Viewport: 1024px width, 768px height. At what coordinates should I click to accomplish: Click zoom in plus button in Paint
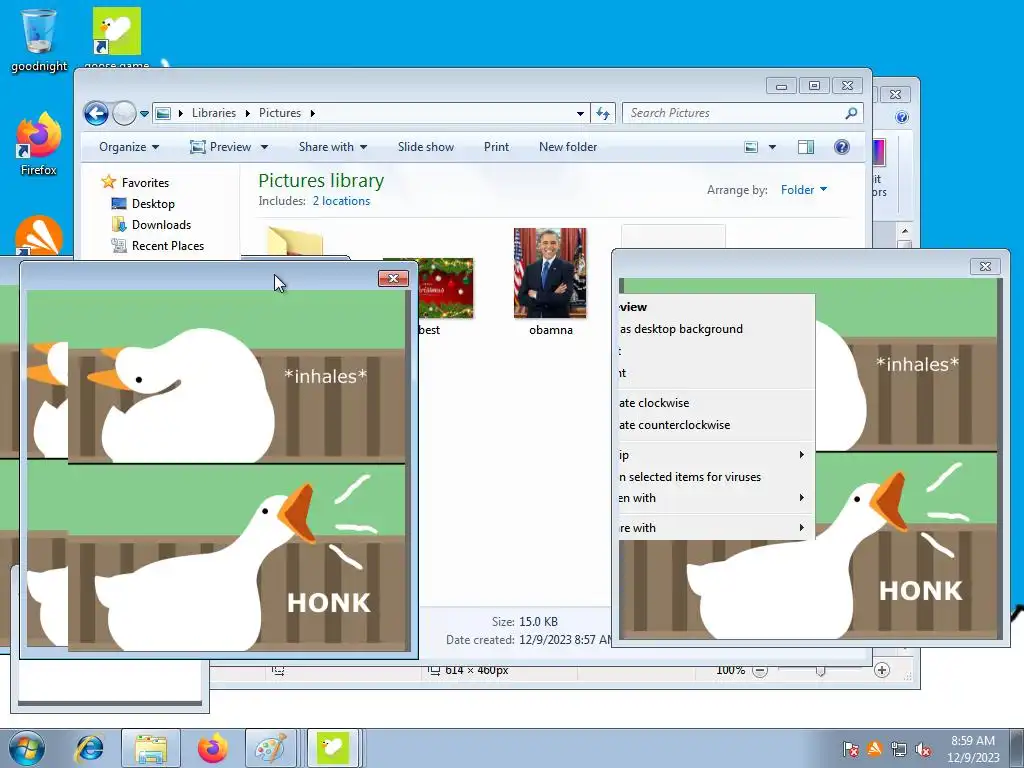click(882, 670)
